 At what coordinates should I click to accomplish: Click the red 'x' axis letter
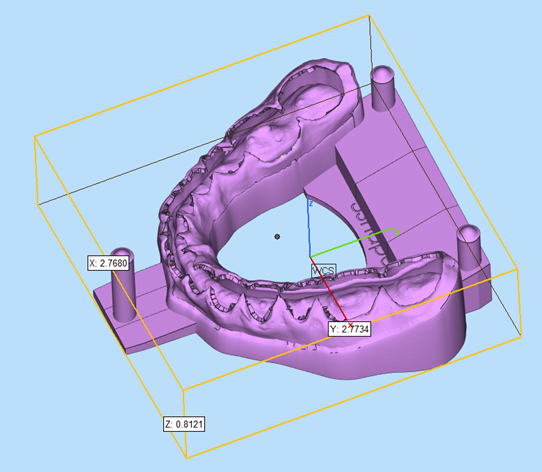coord(351,325)
